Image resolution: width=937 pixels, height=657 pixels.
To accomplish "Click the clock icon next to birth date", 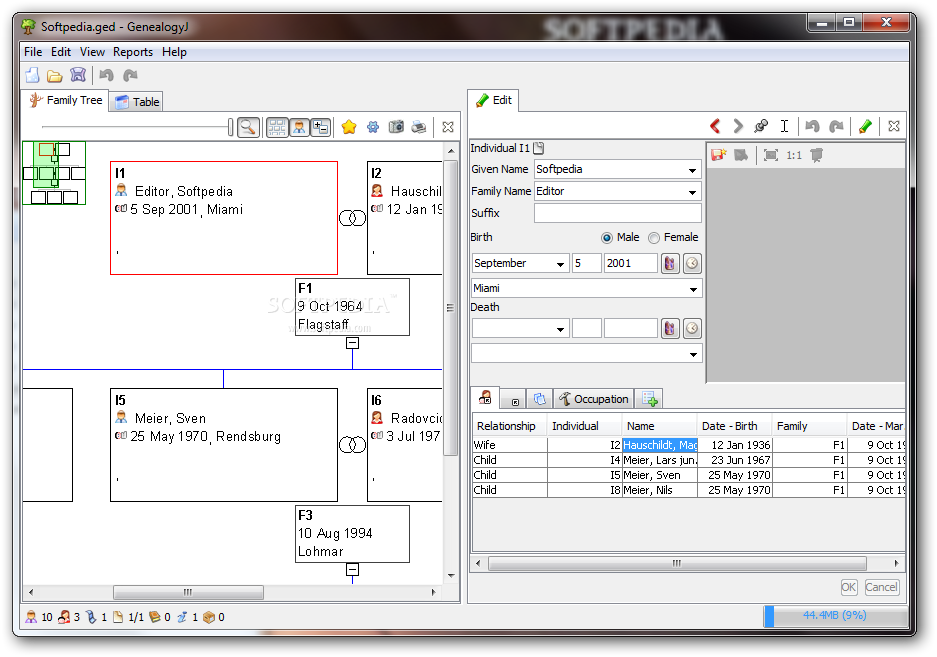I will click(x=692, y=263).
